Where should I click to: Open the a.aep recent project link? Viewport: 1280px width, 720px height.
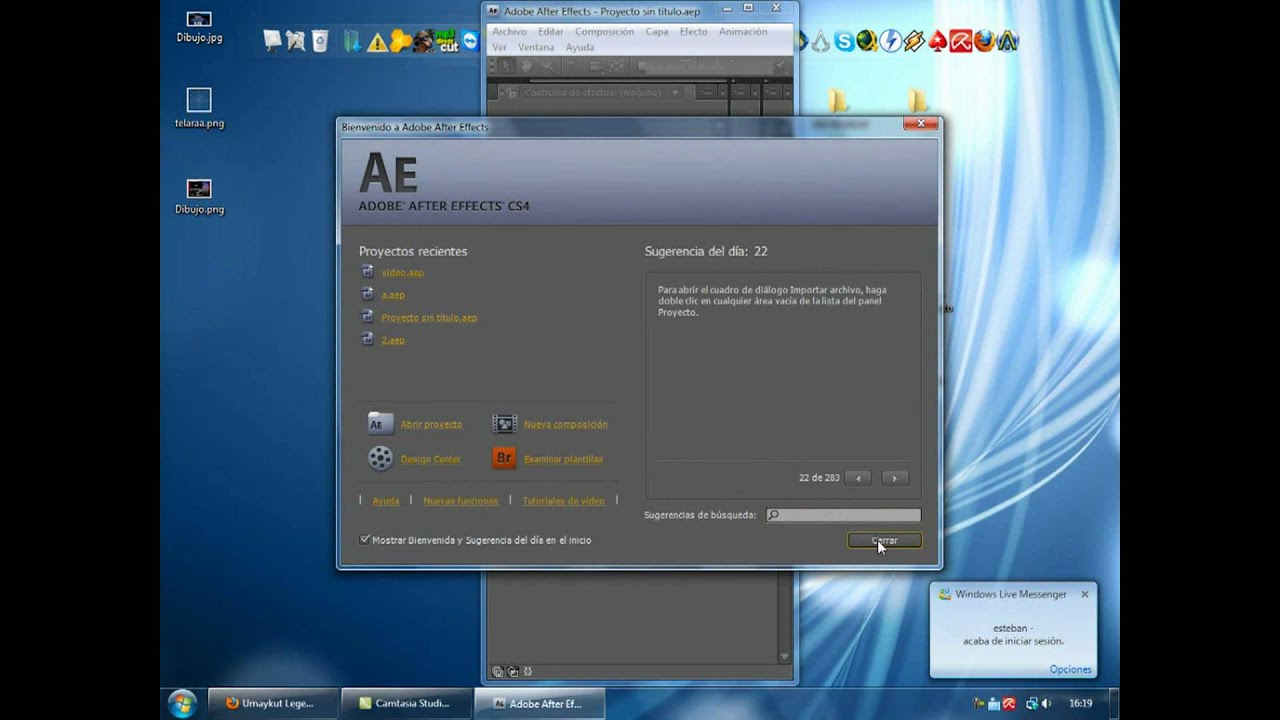point(393,295)
